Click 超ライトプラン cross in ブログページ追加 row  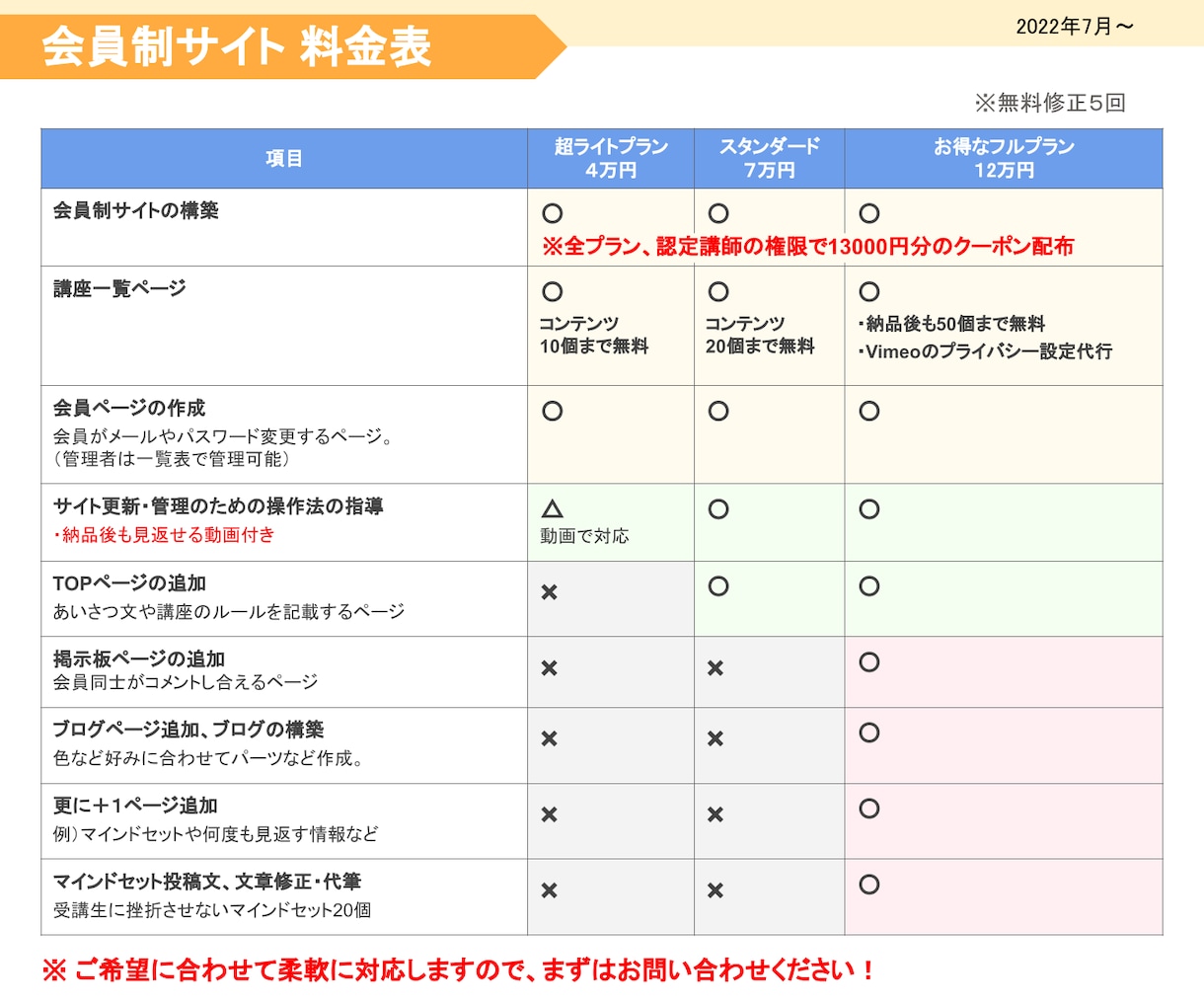pyautogui.click(x=550, y=738)
